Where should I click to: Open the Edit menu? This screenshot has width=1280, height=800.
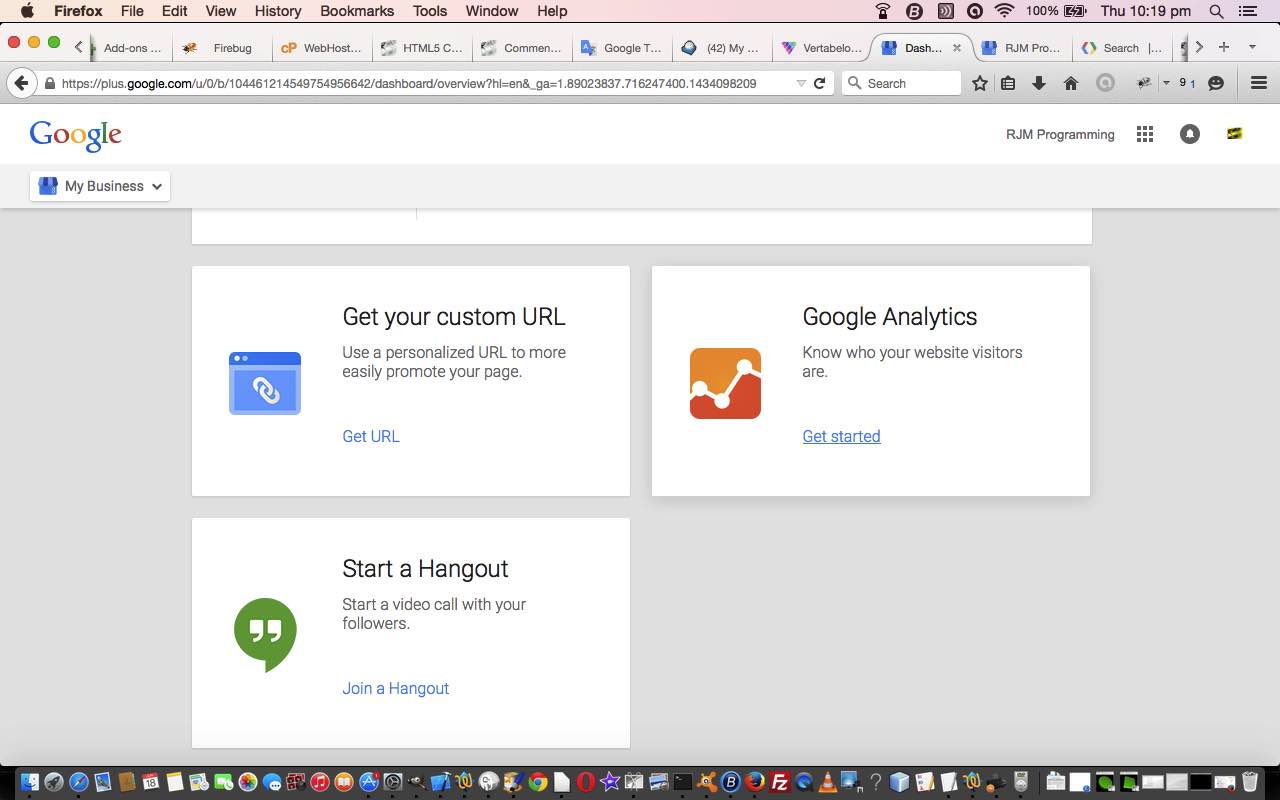174,11
